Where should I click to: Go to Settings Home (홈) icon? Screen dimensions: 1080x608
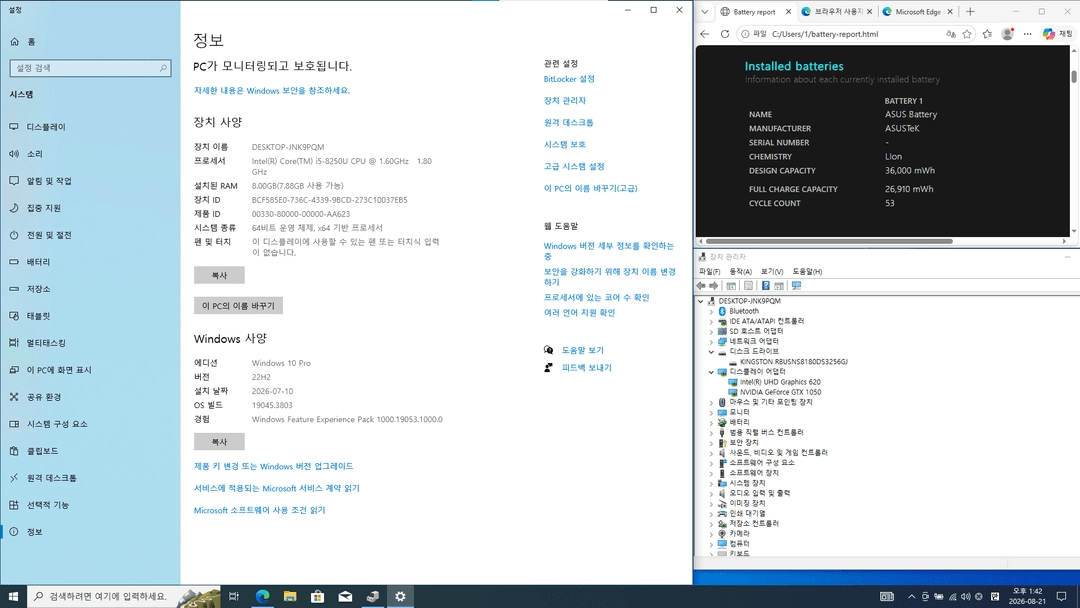click(x=14, y=42)
